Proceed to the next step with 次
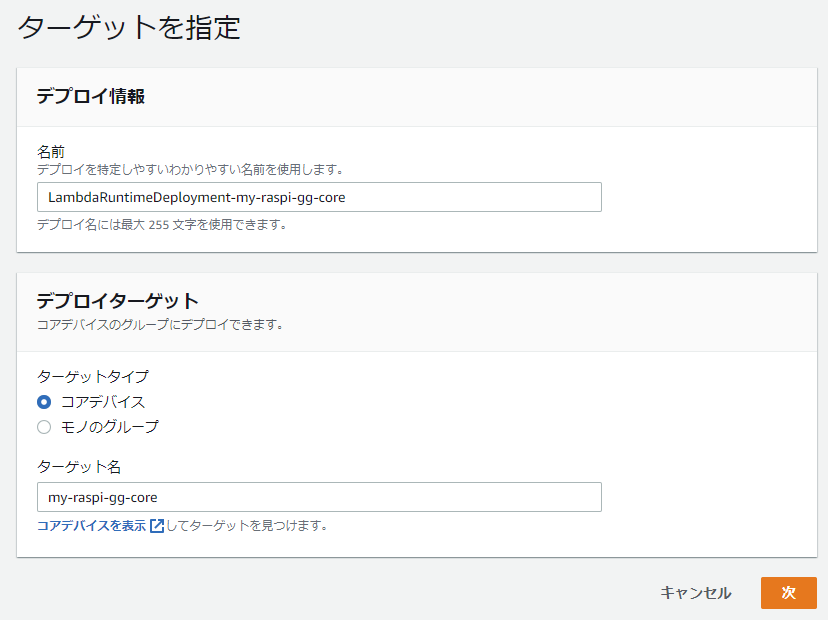Image resolution: width=828 pixels, height=620 pixels. click(x=790, y=593)
